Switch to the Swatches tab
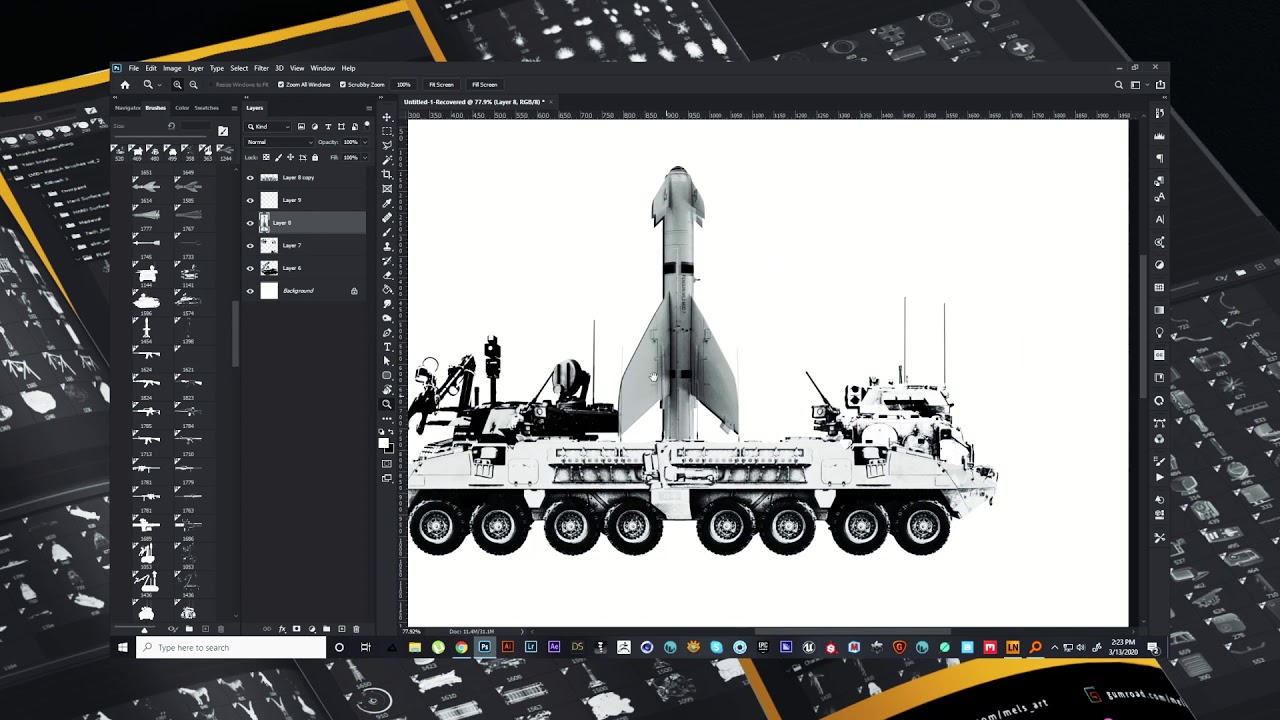Viewport: 1280px width, 720px height. coord(206,108)
